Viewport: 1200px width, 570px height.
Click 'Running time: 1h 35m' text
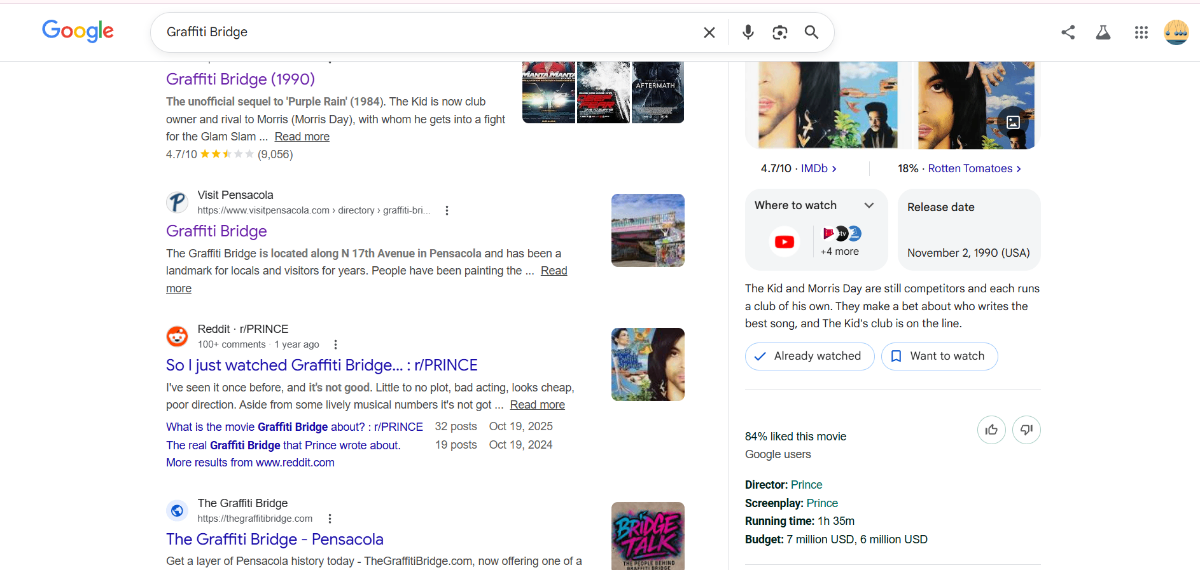pyautogui.click(x=800, y=521)
